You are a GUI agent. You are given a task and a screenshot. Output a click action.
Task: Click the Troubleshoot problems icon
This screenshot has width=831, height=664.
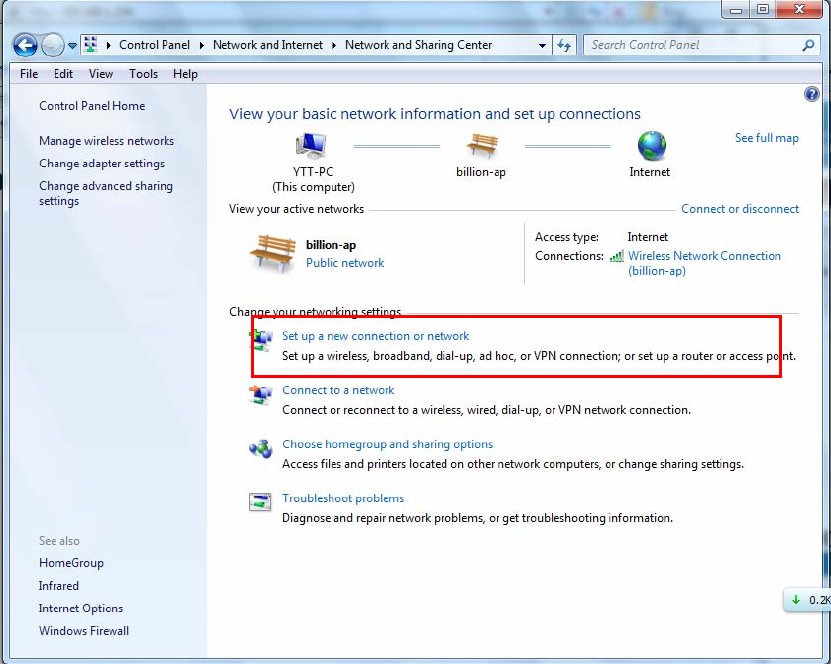point(260,501)
